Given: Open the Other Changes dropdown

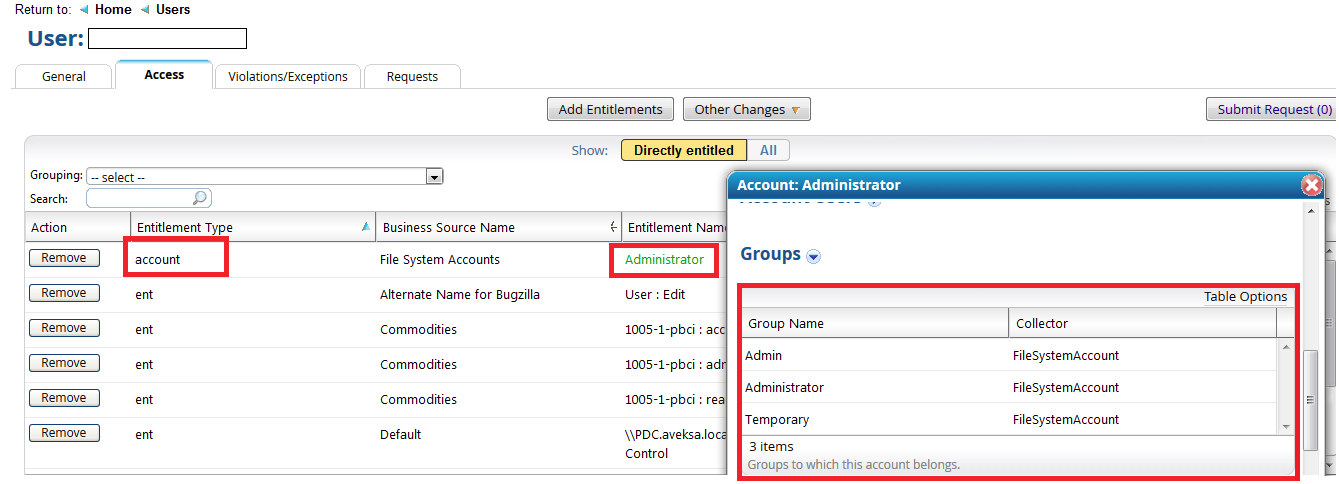Looking at the screenshot, I should coord(746,110).
